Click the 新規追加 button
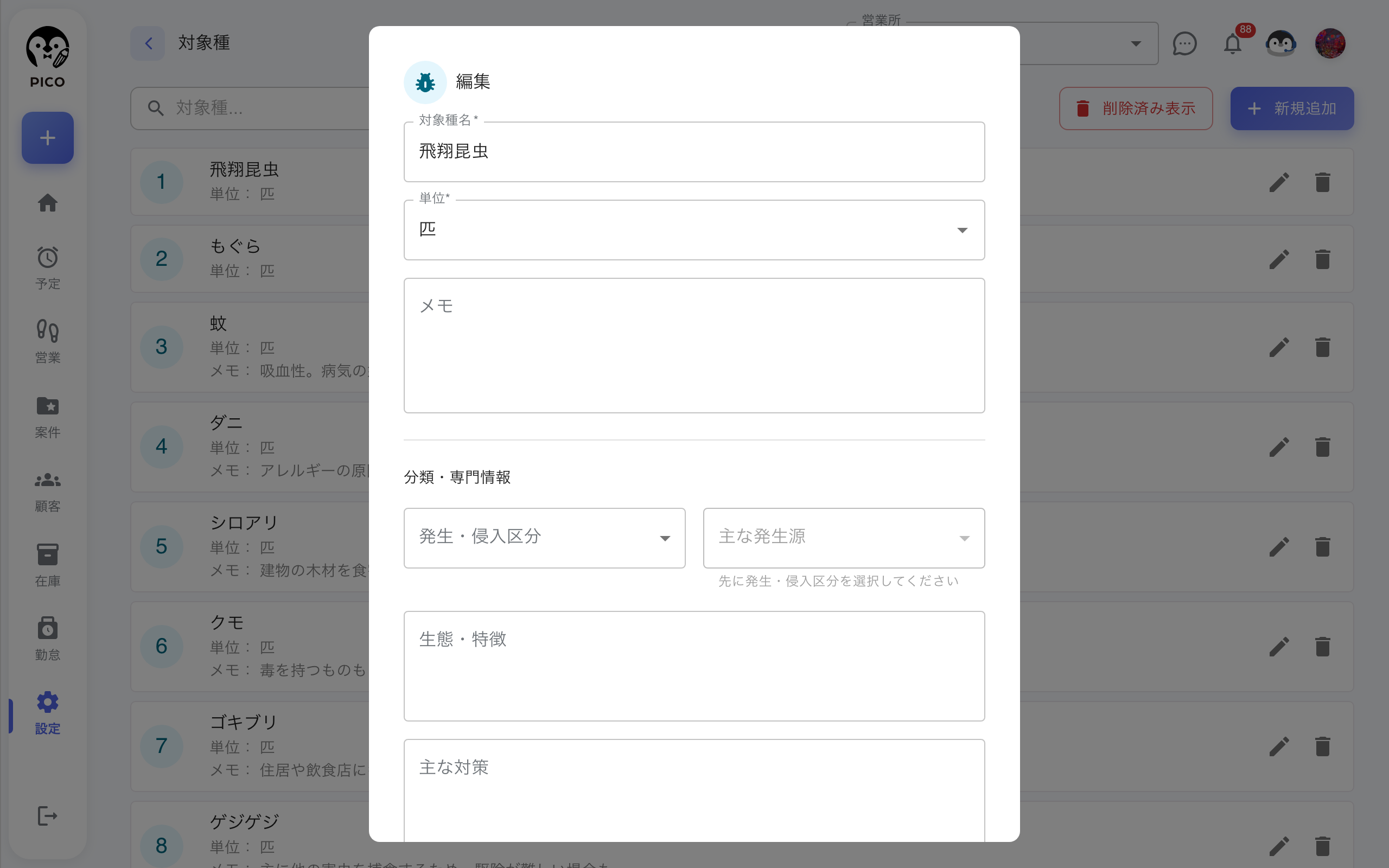Viewport: 1389px width, 868px height. [x=1291, y=108]
